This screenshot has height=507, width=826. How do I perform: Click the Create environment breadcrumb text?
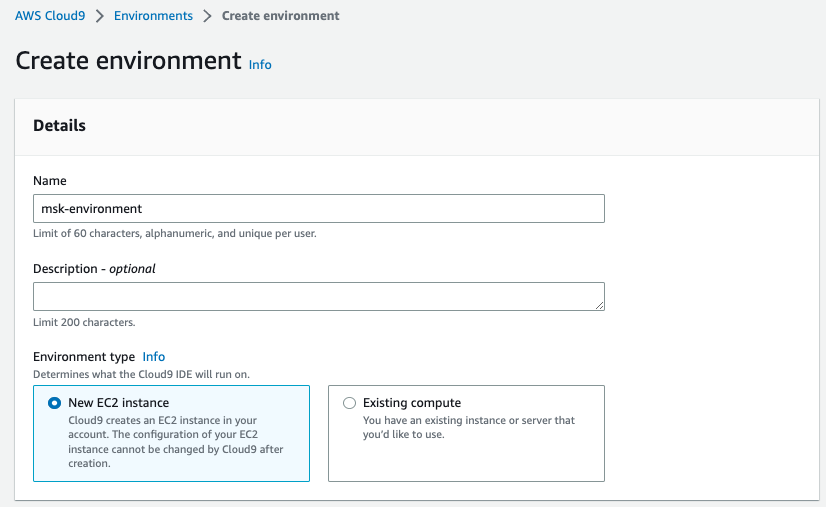pos(280,16)
